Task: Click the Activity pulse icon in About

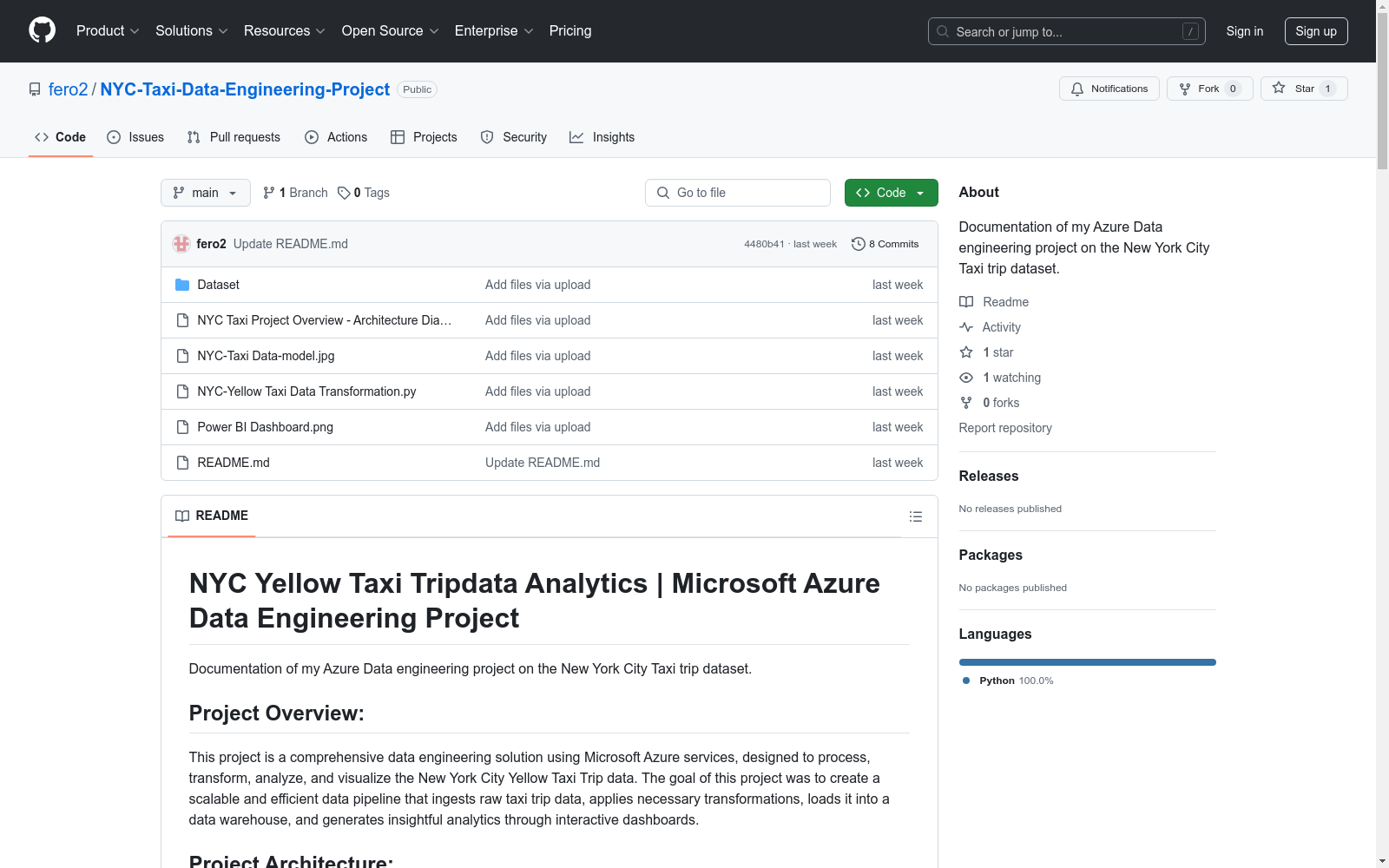Action: 966,327
